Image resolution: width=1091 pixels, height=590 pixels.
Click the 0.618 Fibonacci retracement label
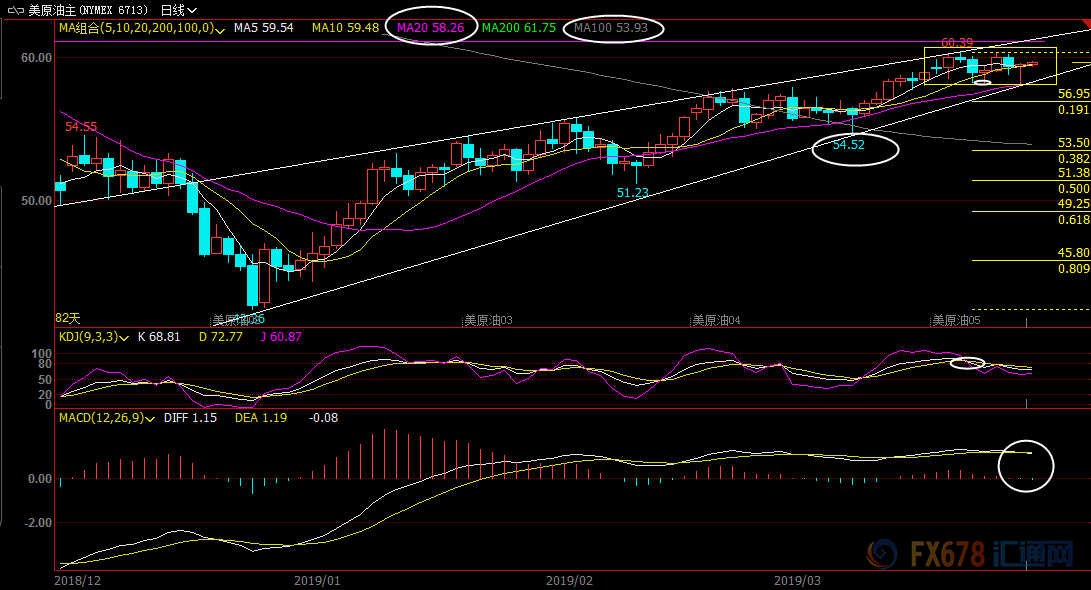point(1072,219)
